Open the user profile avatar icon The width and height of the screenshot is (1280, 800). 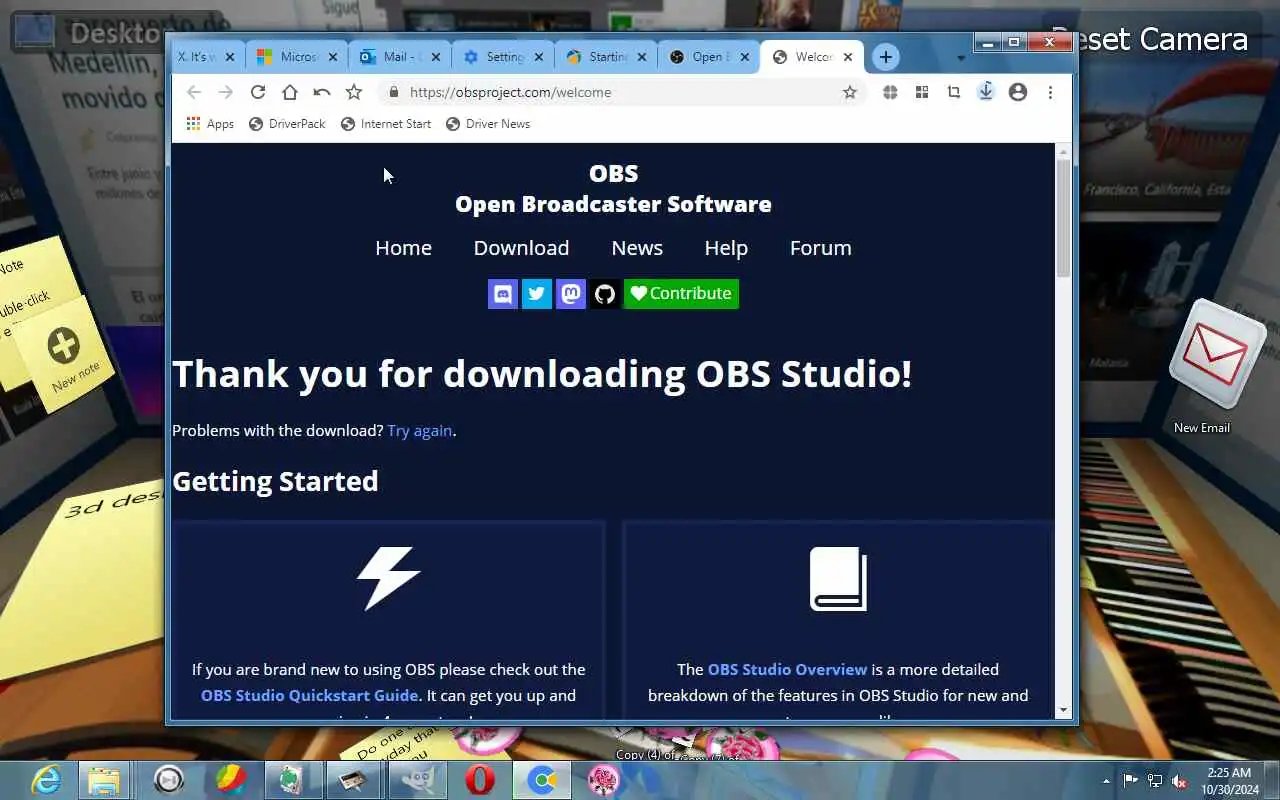tap(1018, 92)
